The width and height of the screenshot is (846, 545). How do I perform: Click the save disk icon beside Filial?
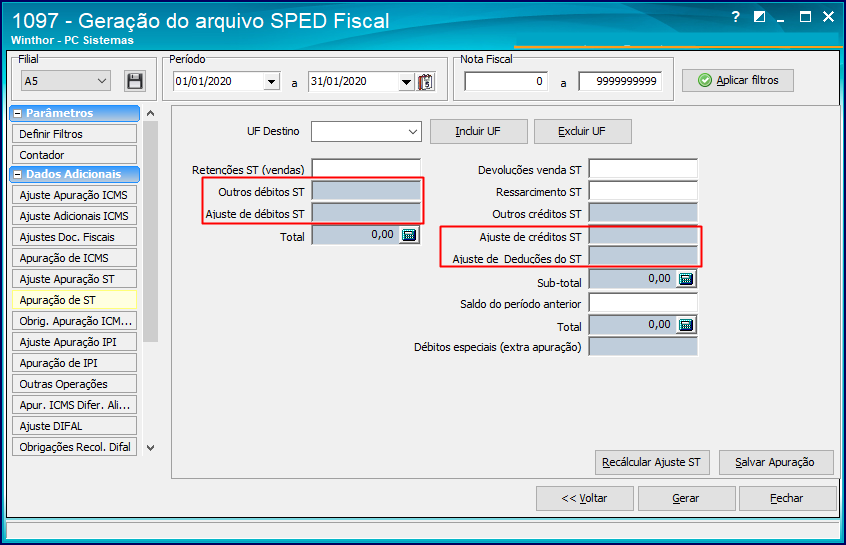[x=135, y=81]
